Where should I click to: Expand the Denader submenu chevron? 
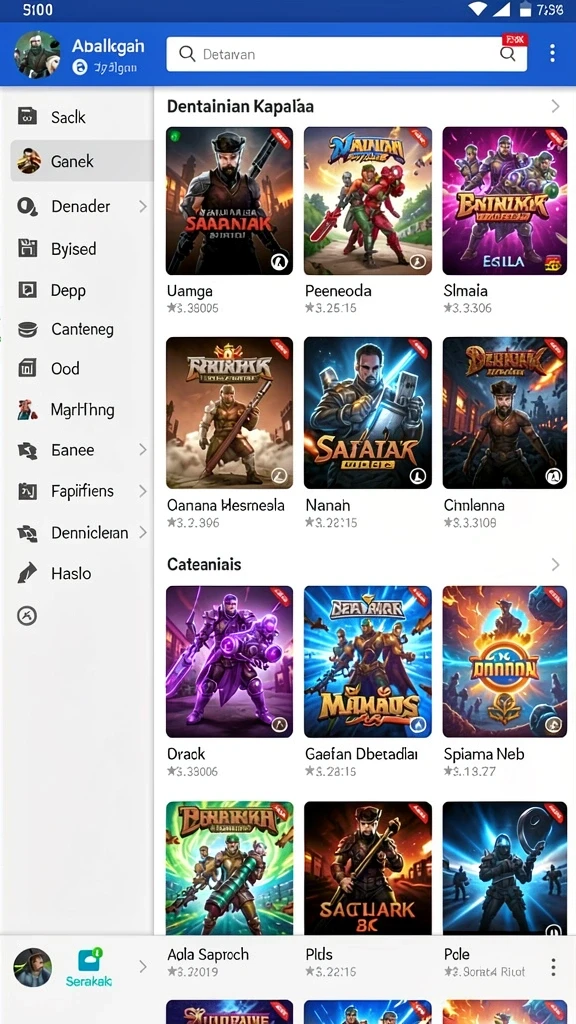pos(142,206)
